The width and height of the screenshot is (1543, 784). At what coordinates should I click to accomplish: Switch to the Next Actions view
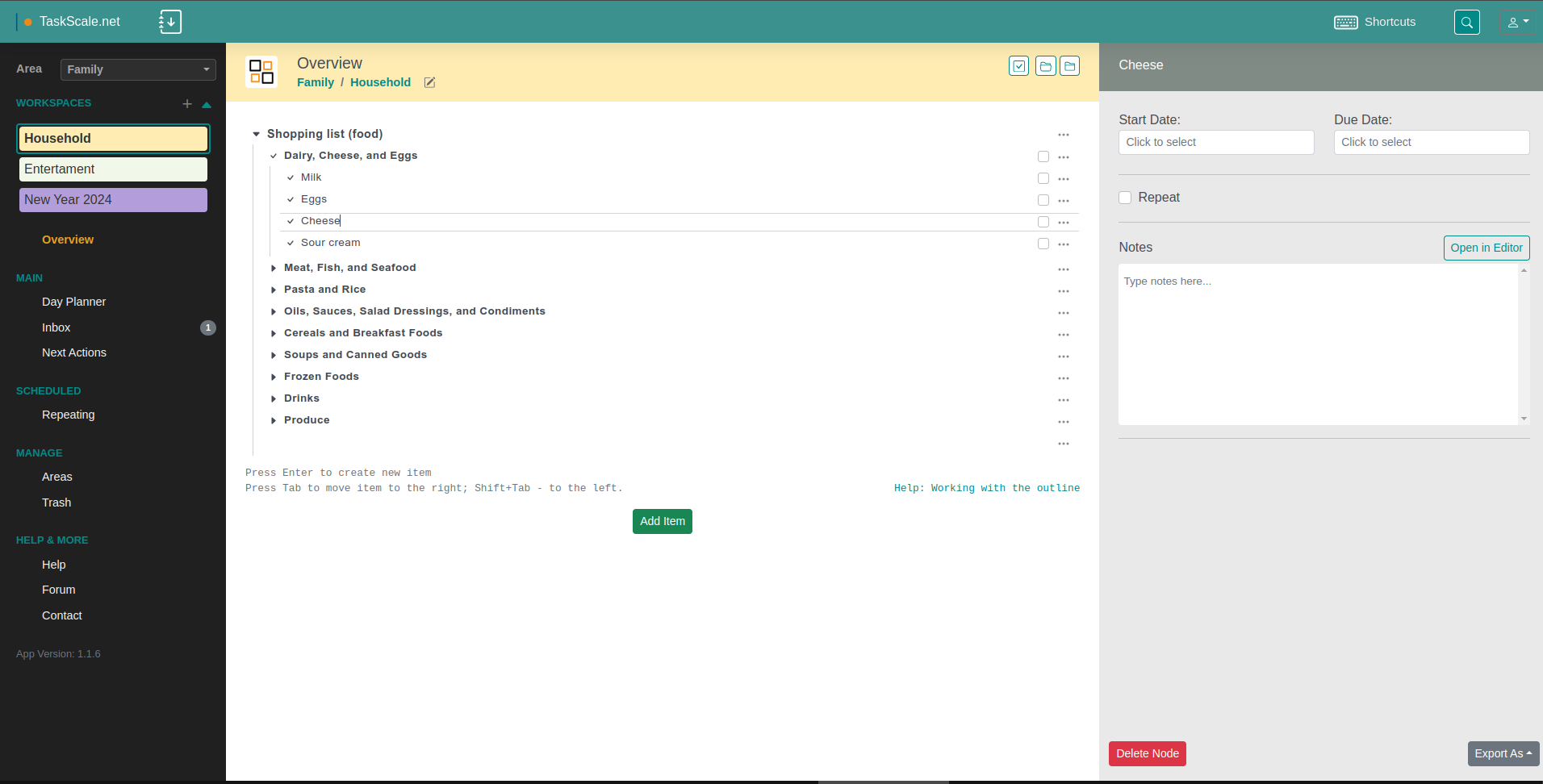pyautogui.click(x=73, y=352)
